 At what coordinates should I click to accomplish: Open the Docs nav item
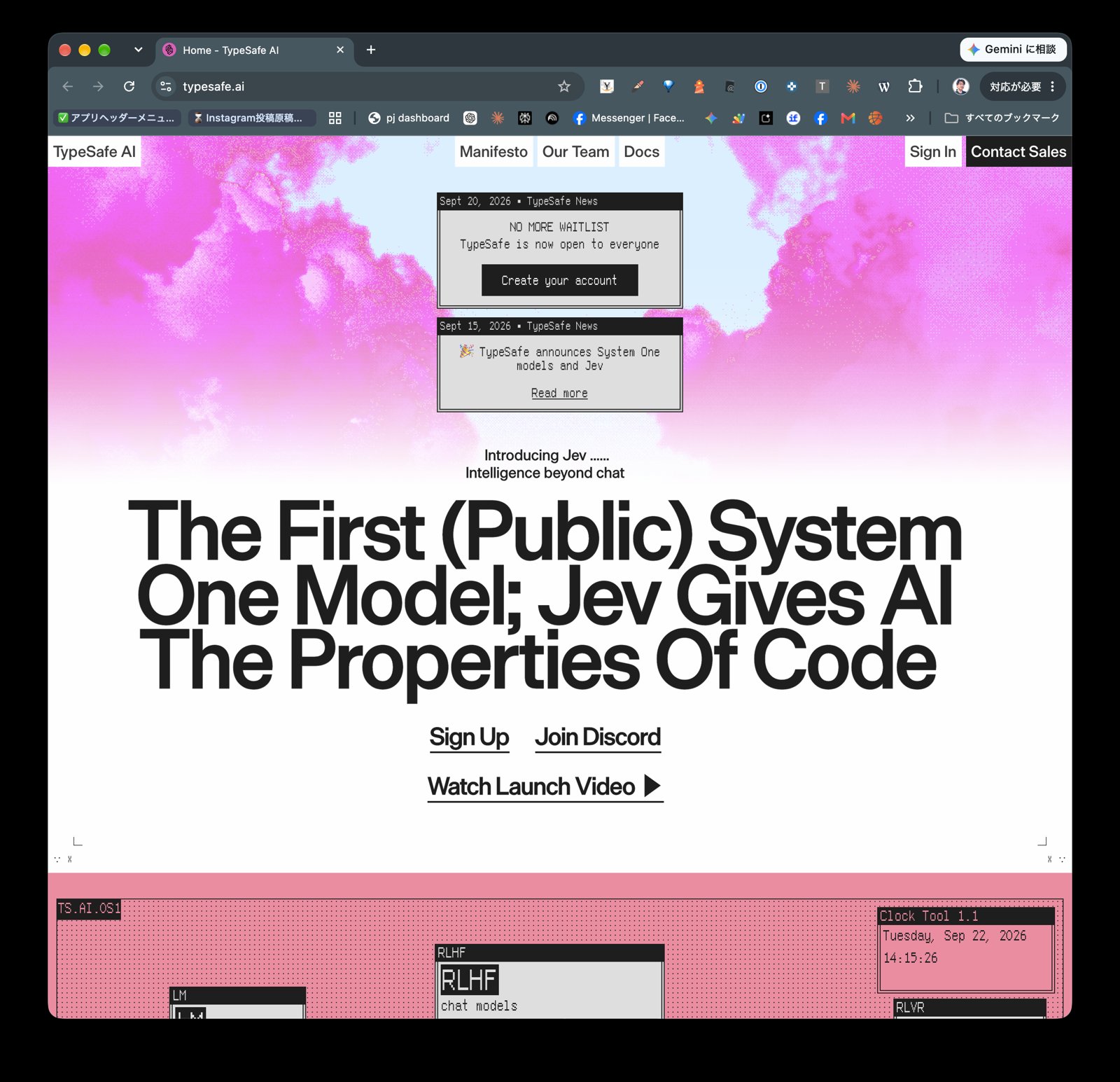pyautogui.click(x=641, y=151)
